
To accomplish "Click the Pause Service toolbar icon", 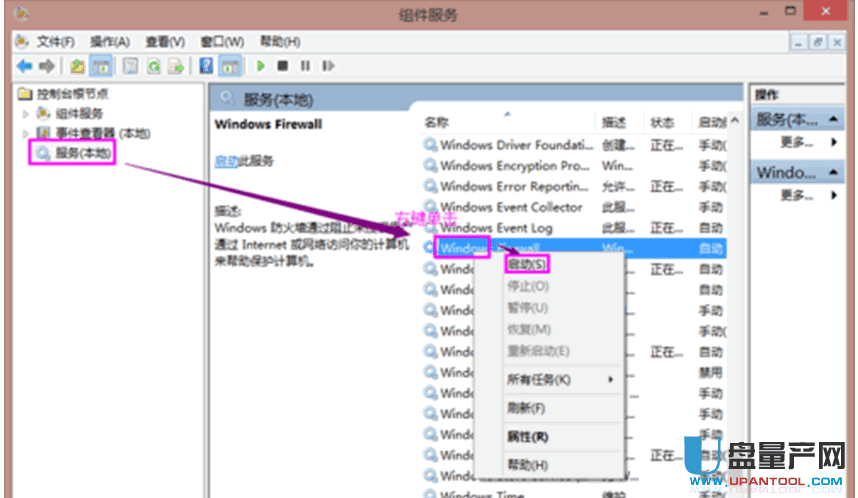I will coord(304,66).
